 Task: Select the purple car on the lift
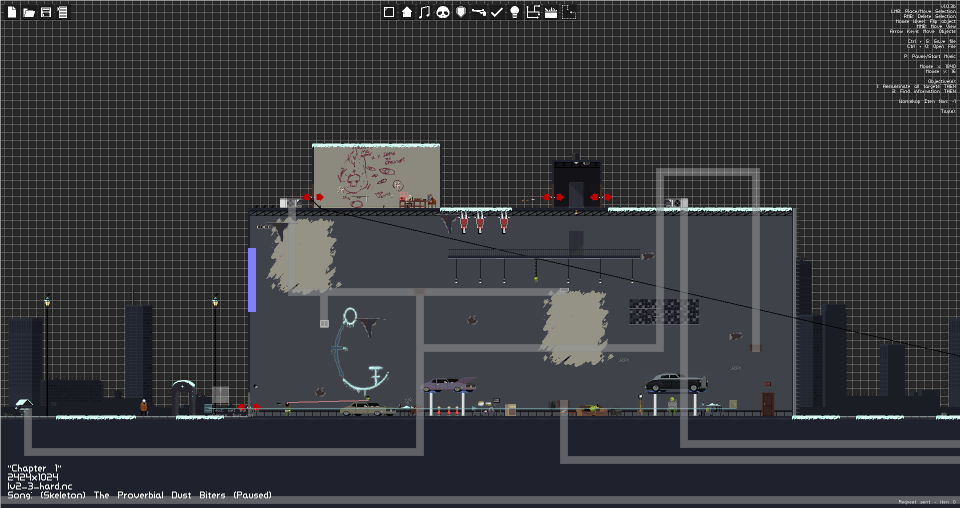[x=449, y=384]
